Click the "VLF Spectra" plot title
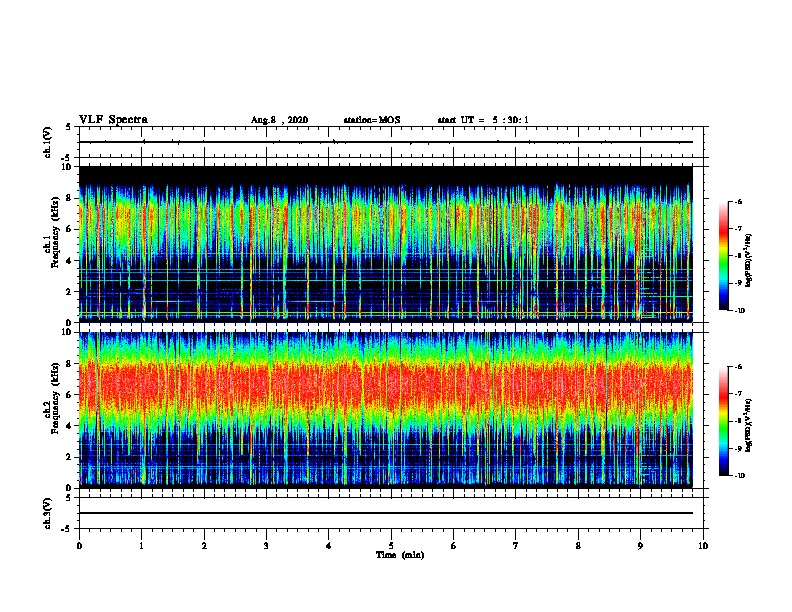This screenshot has height=612, width=792. point(113,120)
